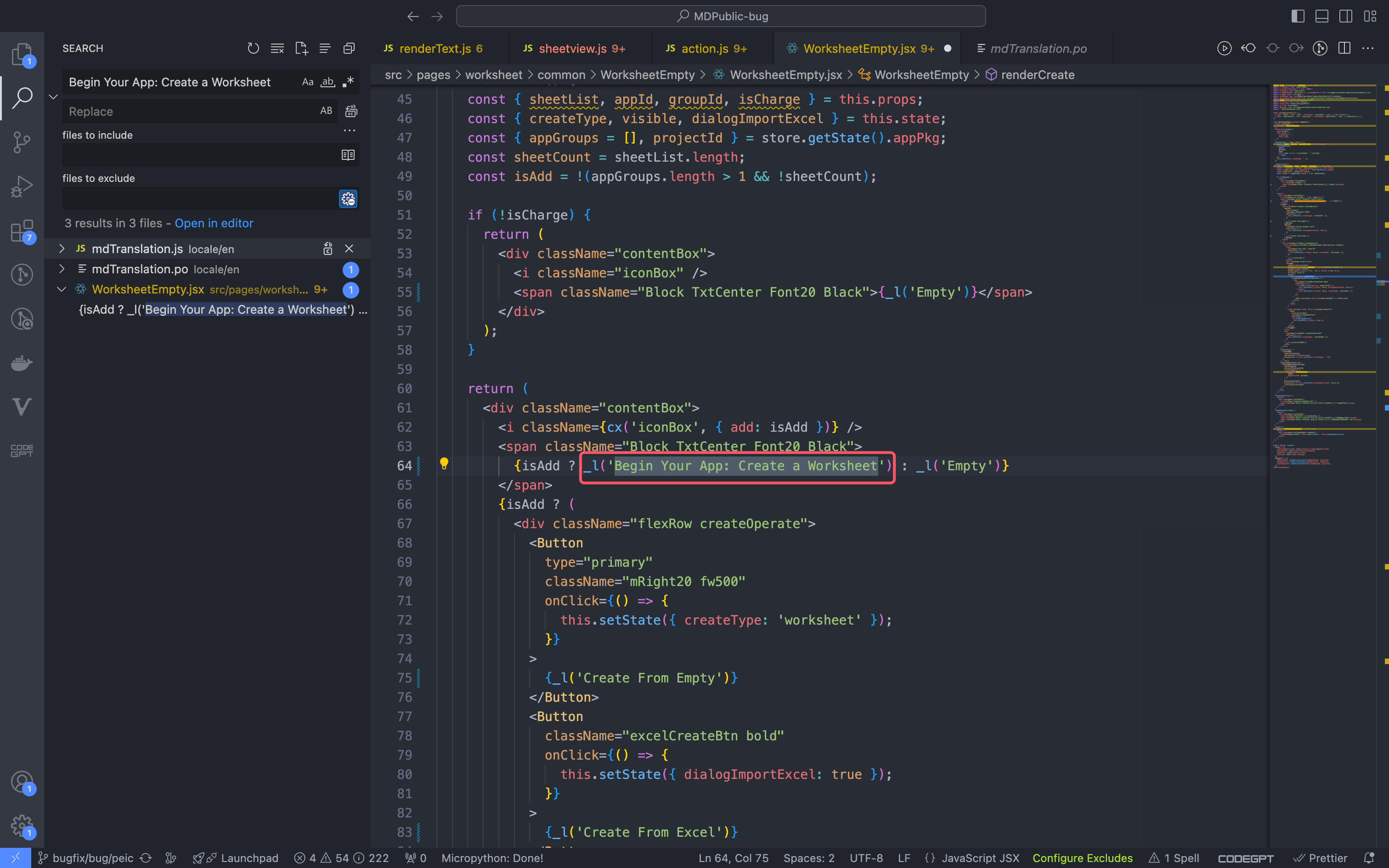Click the lightbulb code action on line 64
Image resolution: width=1389 pixels, height=868 pixels.
tap(444, 464)
